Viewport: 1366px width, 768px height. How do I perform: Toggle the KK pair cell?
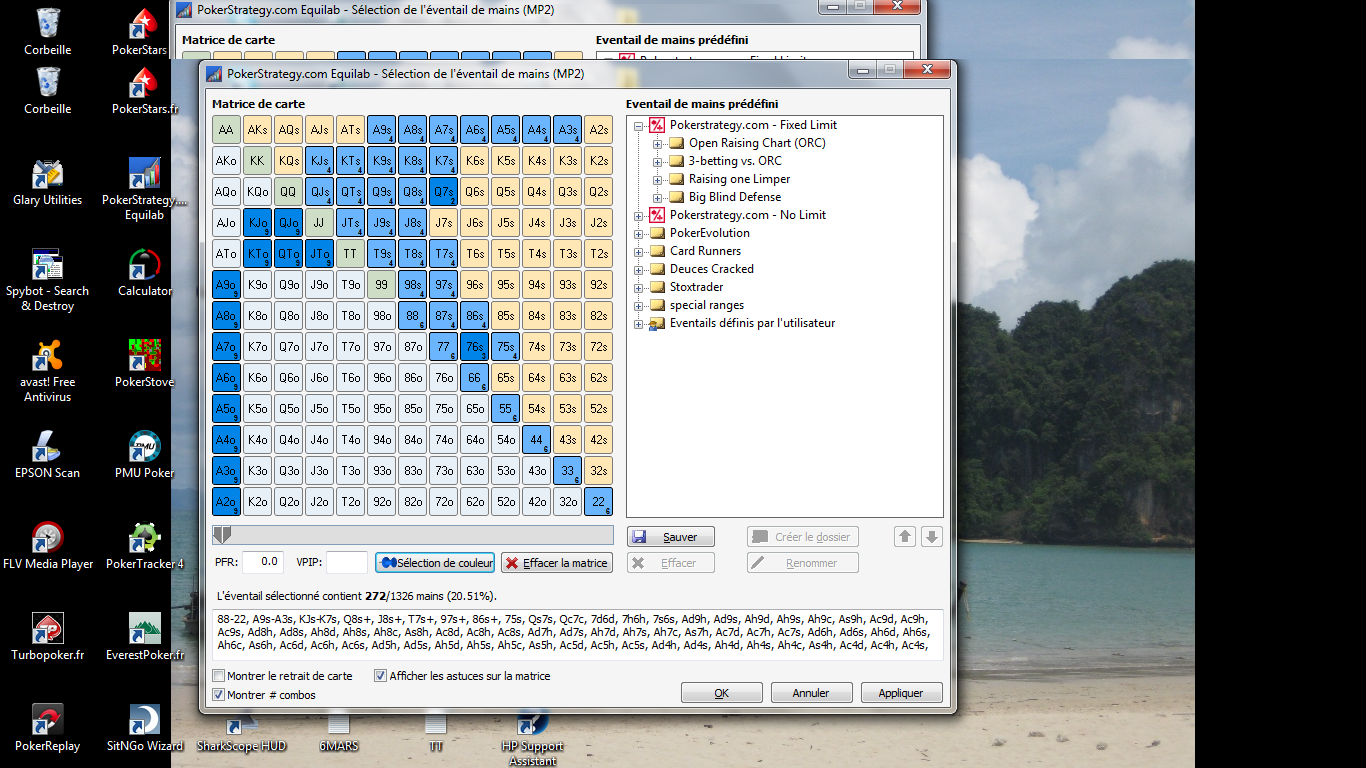pyautogui.click(x=257, y=161)
